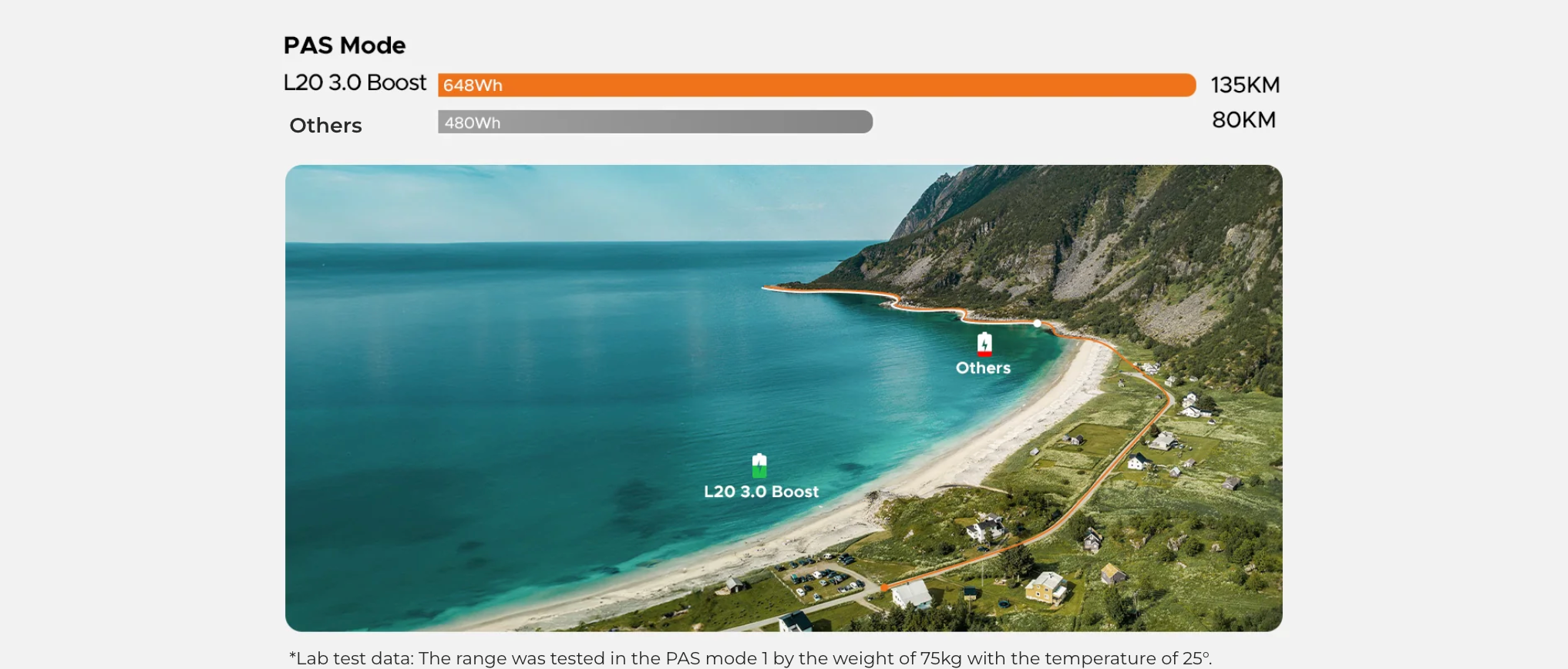Click the L20 3.0 Boost label beside orange bar
Viewport: 1568px width, 669px height.
point(355,82)
